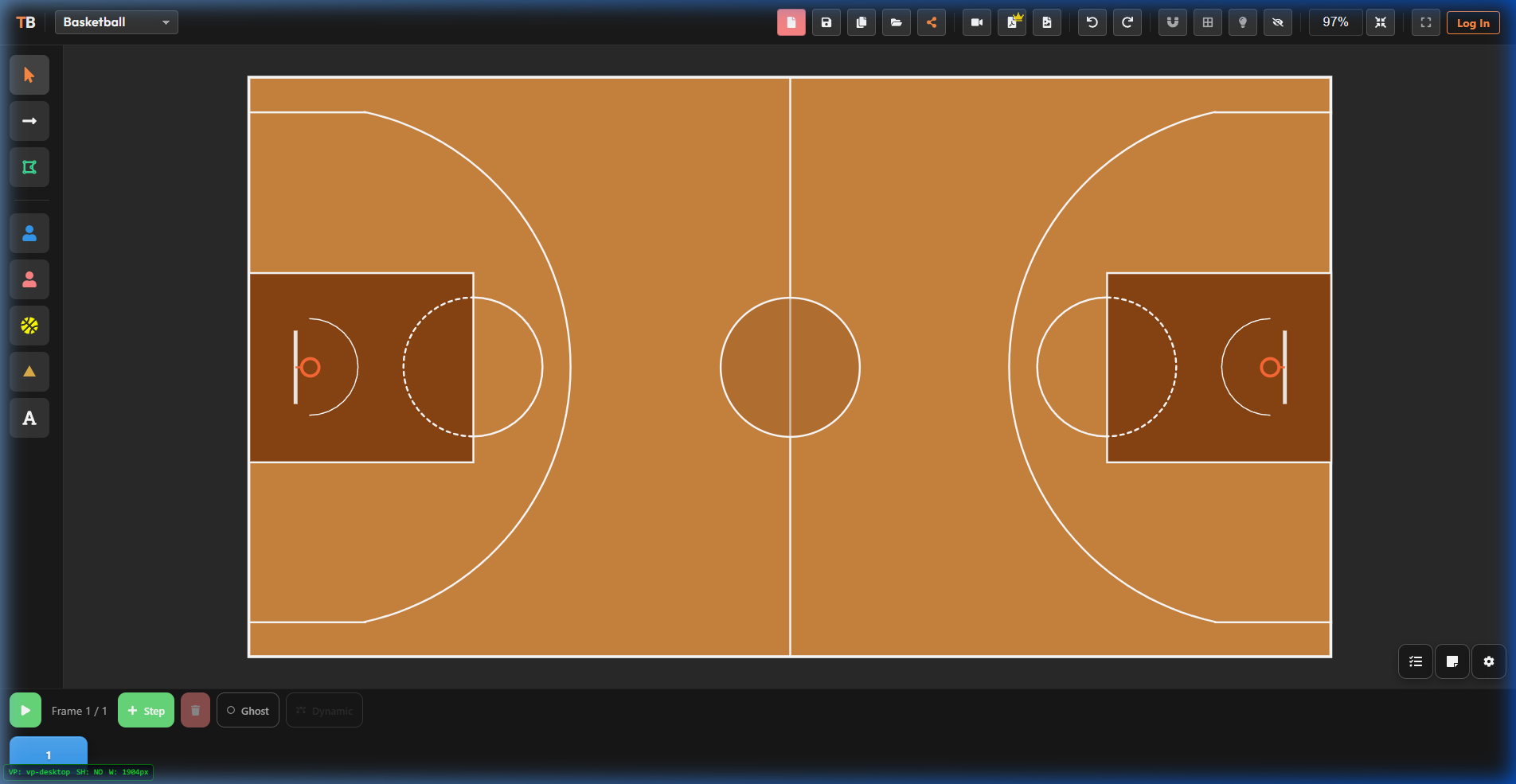Open the animation recording tool
This screenshot has height=784, width=1516.
(976, 22)
